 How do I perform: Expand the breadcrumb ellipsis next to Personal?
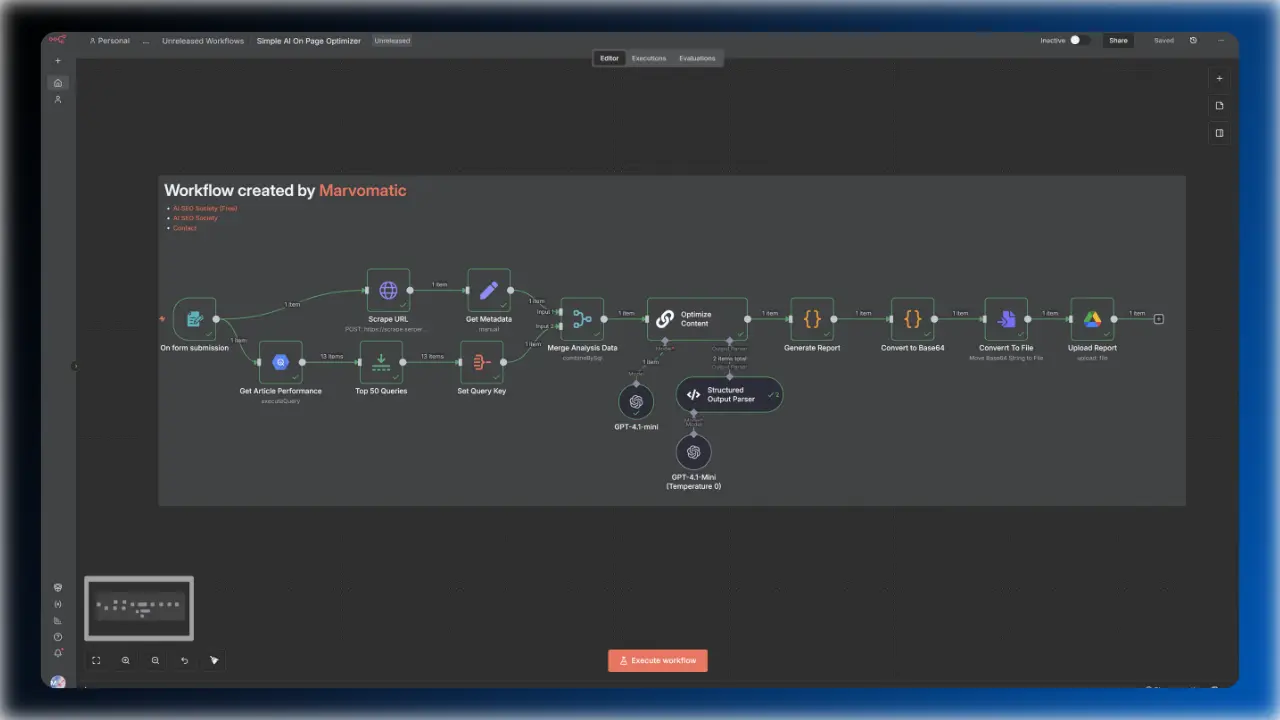[145, 40]
